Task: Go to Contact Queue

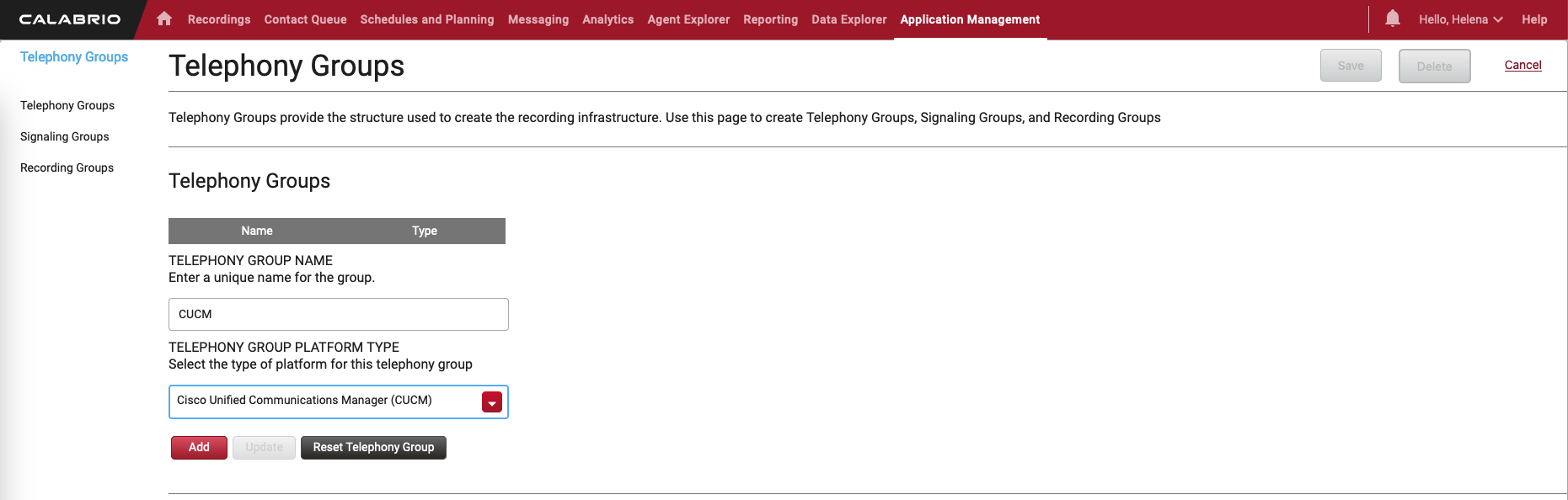Action: [305, 19]
